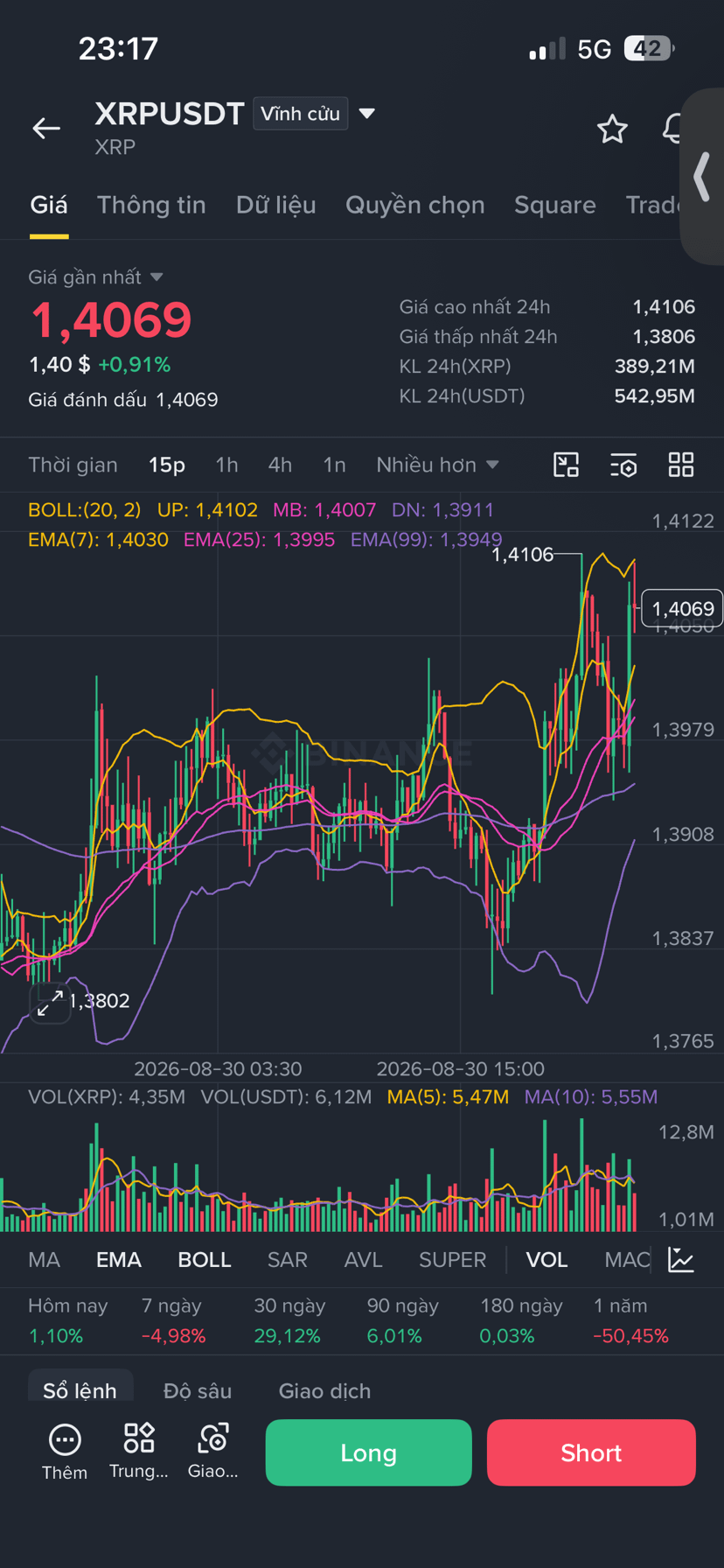Tap the 1,3802 low marker label
The image size is (724, 1568).
click(99, 1001)
